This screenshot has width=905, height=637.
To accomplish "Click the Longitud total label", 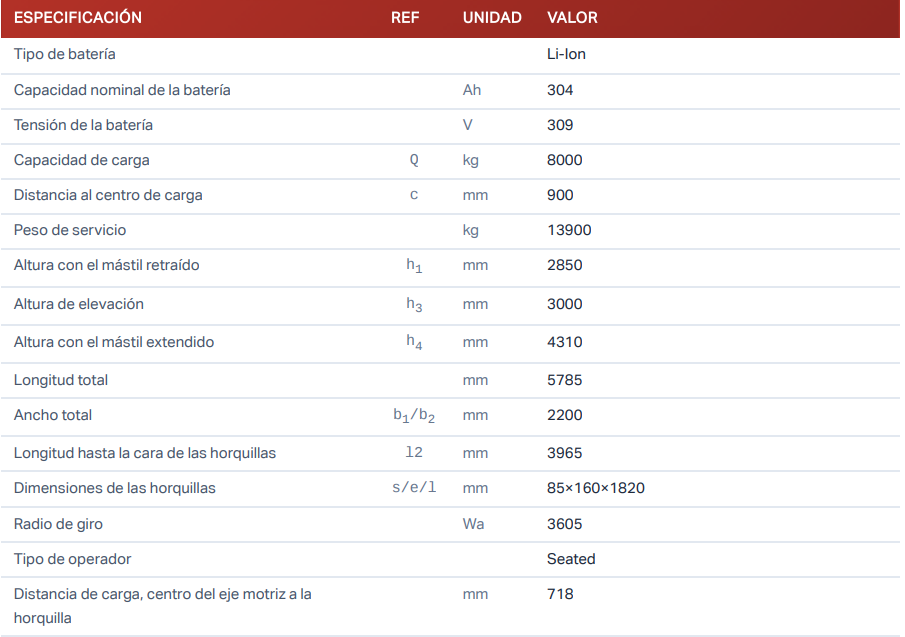I will click(x=61, y=380).
